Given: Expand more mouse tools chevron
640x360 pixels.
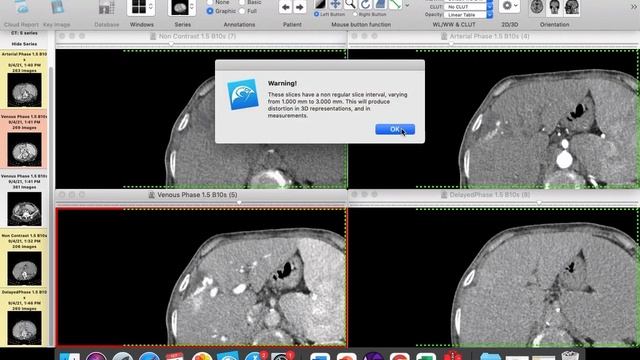Looking at the screenshot, I should coord(407,5).
